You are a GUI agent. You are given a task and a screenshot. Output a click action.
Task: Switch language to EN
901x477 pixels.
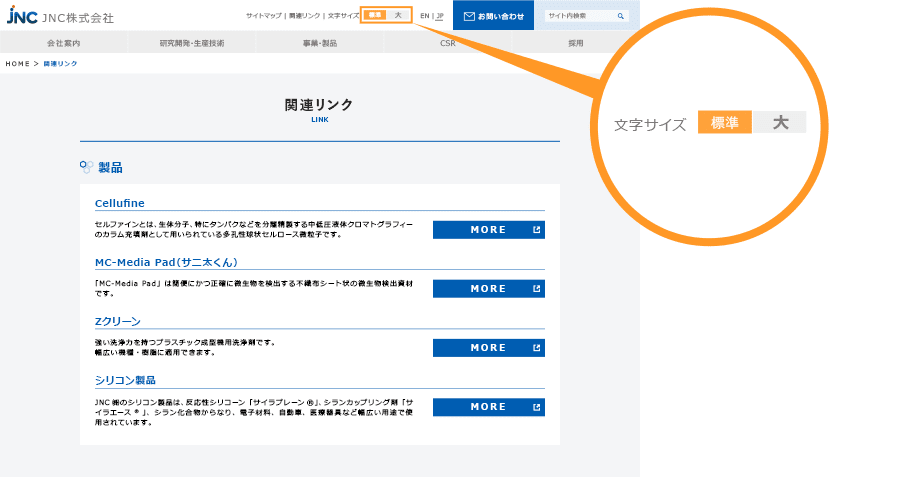(x=425, y=16)
